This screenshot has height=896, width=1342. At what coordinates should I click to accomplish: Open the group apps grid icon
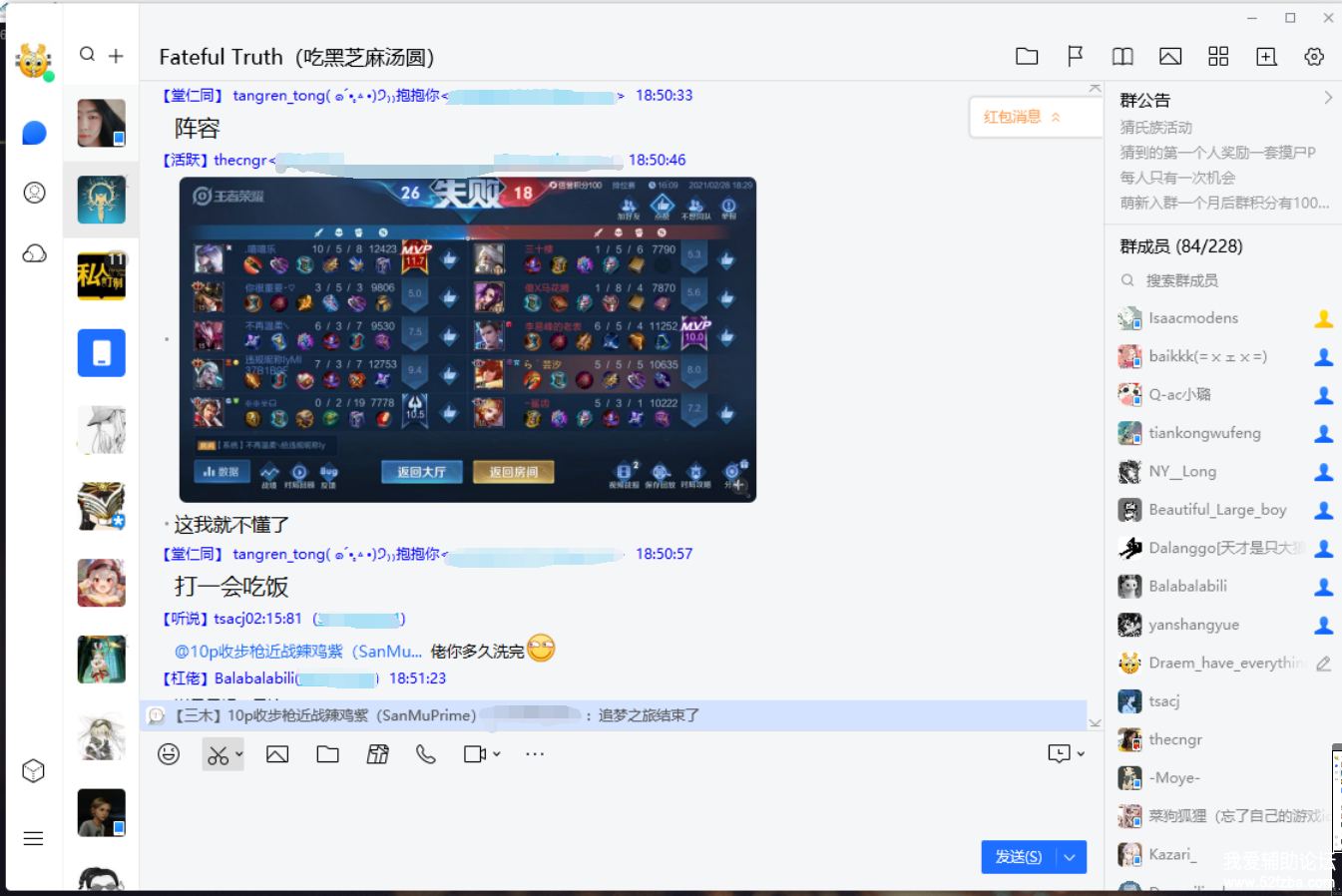(x=1218, y=57)
